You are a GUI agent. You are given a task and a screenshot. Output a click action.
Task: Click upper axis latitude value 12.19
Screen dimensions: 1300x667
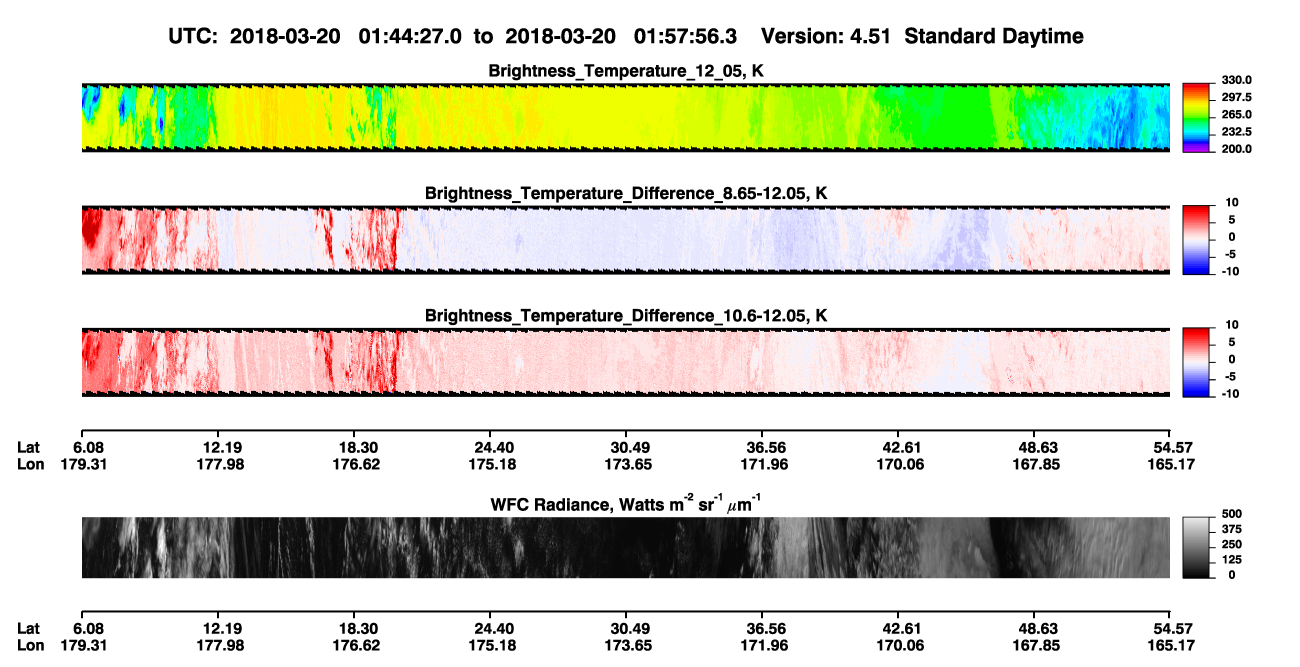pos(217,448)
